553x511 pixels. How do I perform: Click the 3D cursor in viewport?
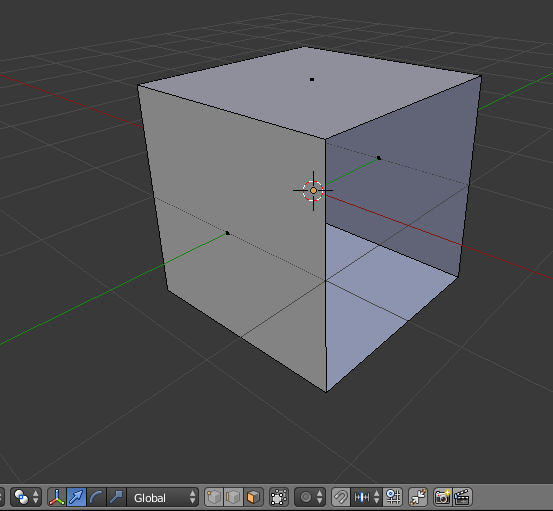(x=313, y=191)
